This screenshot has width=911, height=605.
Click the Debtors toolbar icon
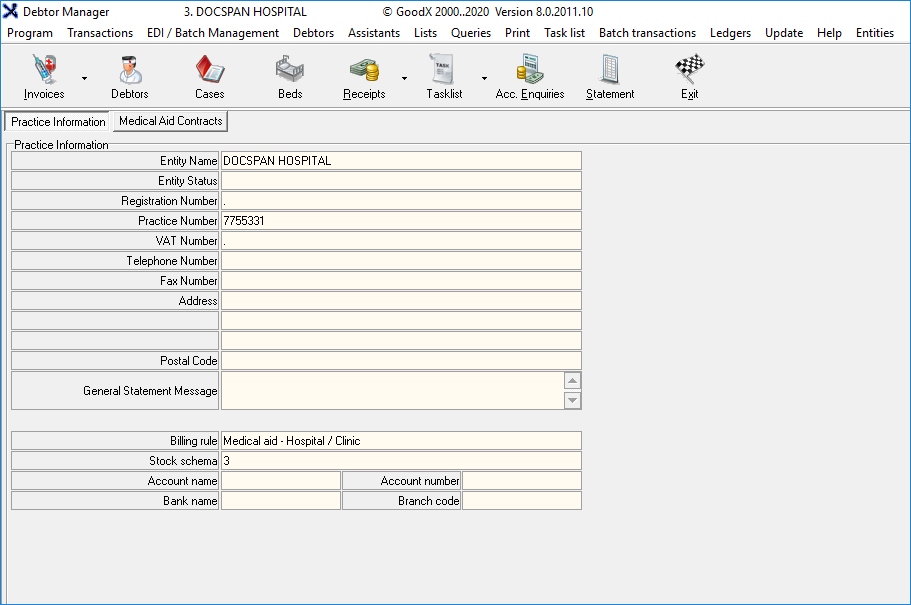point(130,77)
